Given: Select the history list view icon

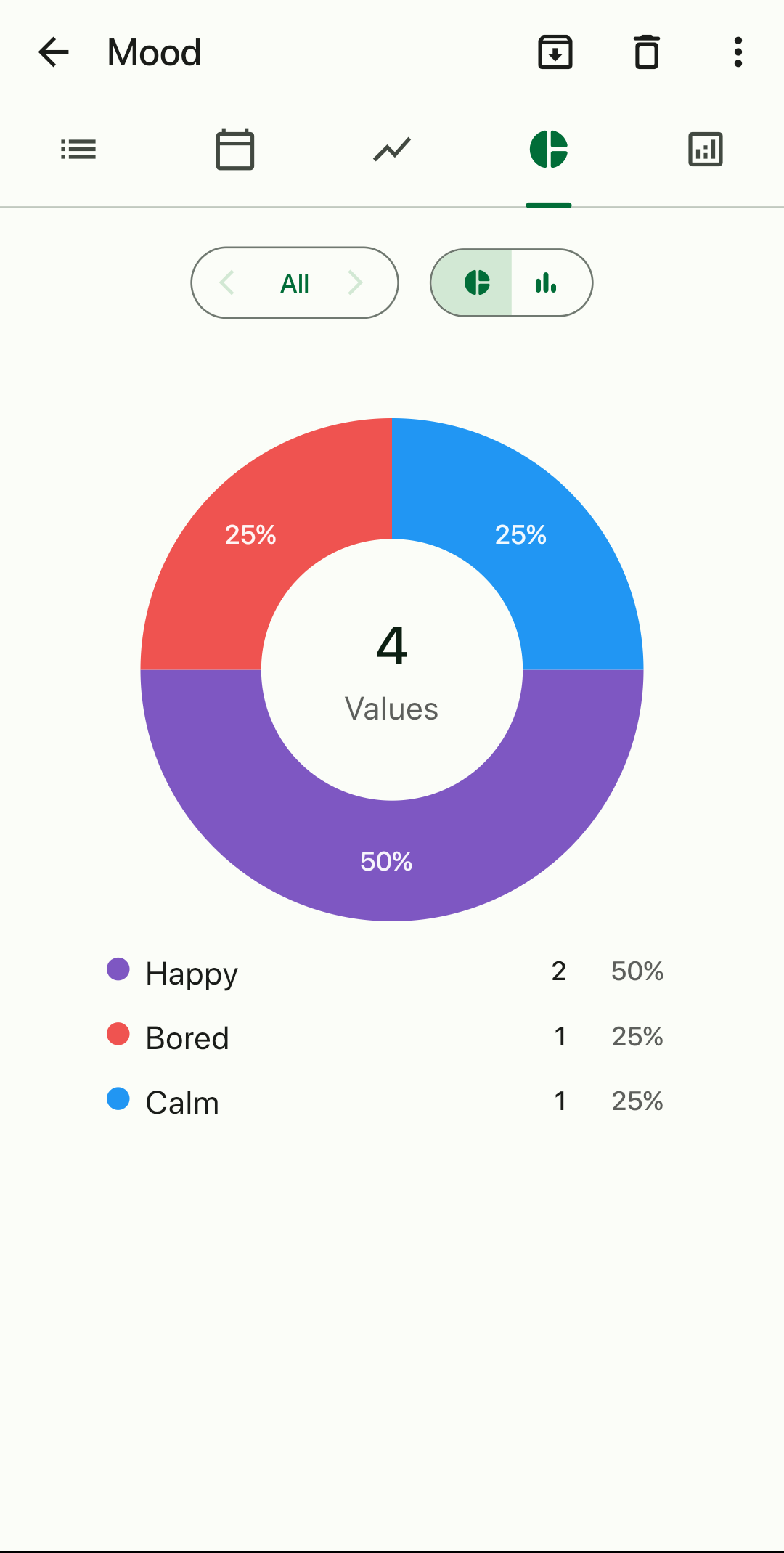Looking at the screenshot, I should 78,149.
